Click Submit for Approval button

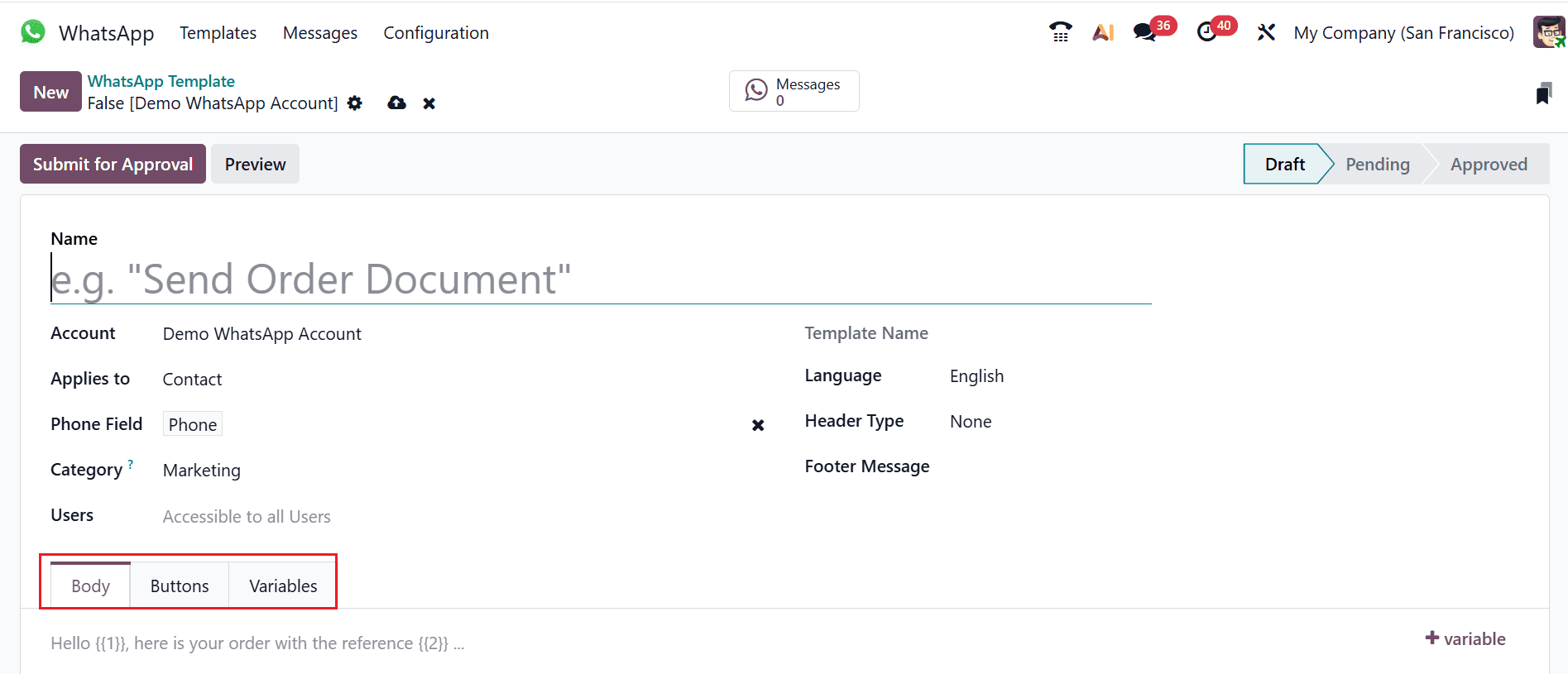[113, 164]
